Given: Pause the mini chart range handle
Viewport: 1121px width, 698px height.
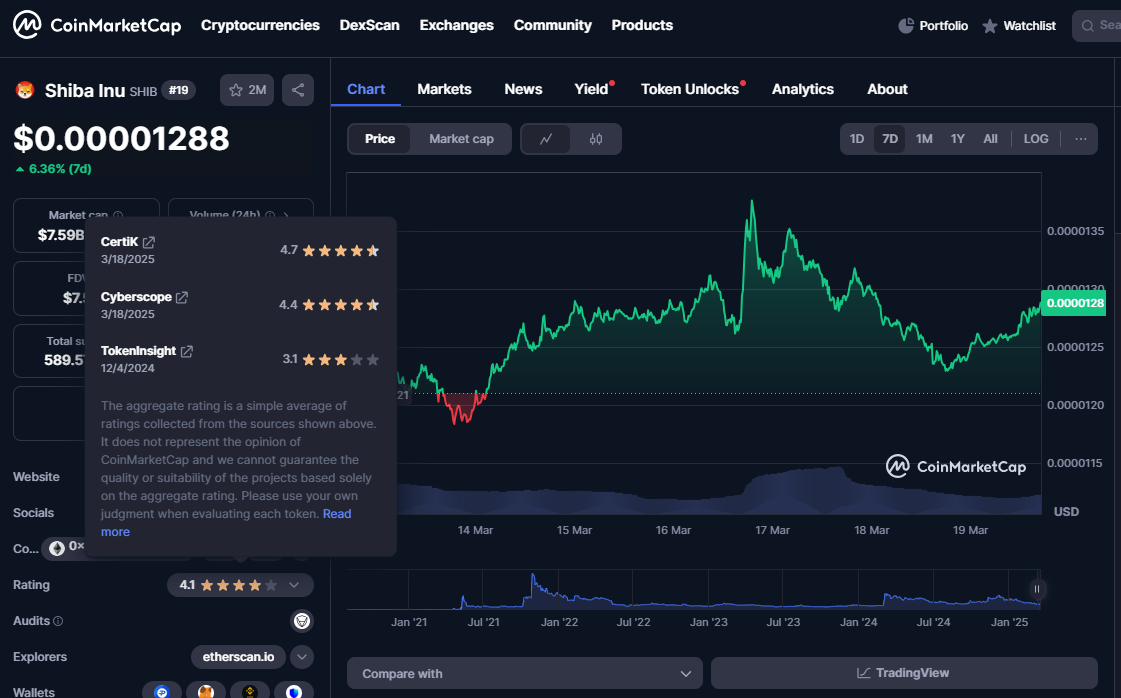Looking at the screenshot, I should pyautogui.click(x=1037, y=589).
